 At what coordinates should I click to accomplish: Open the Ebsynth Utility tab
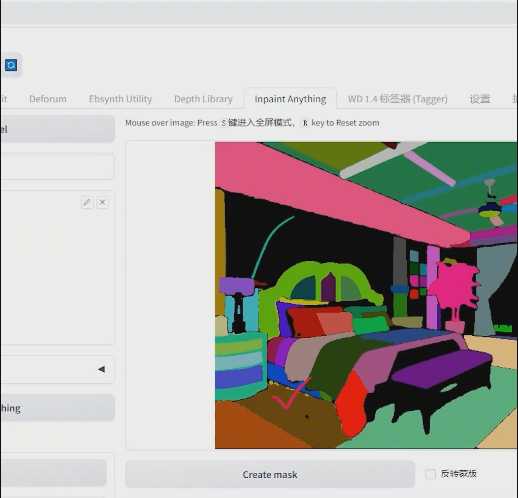[x=120, y=99]
